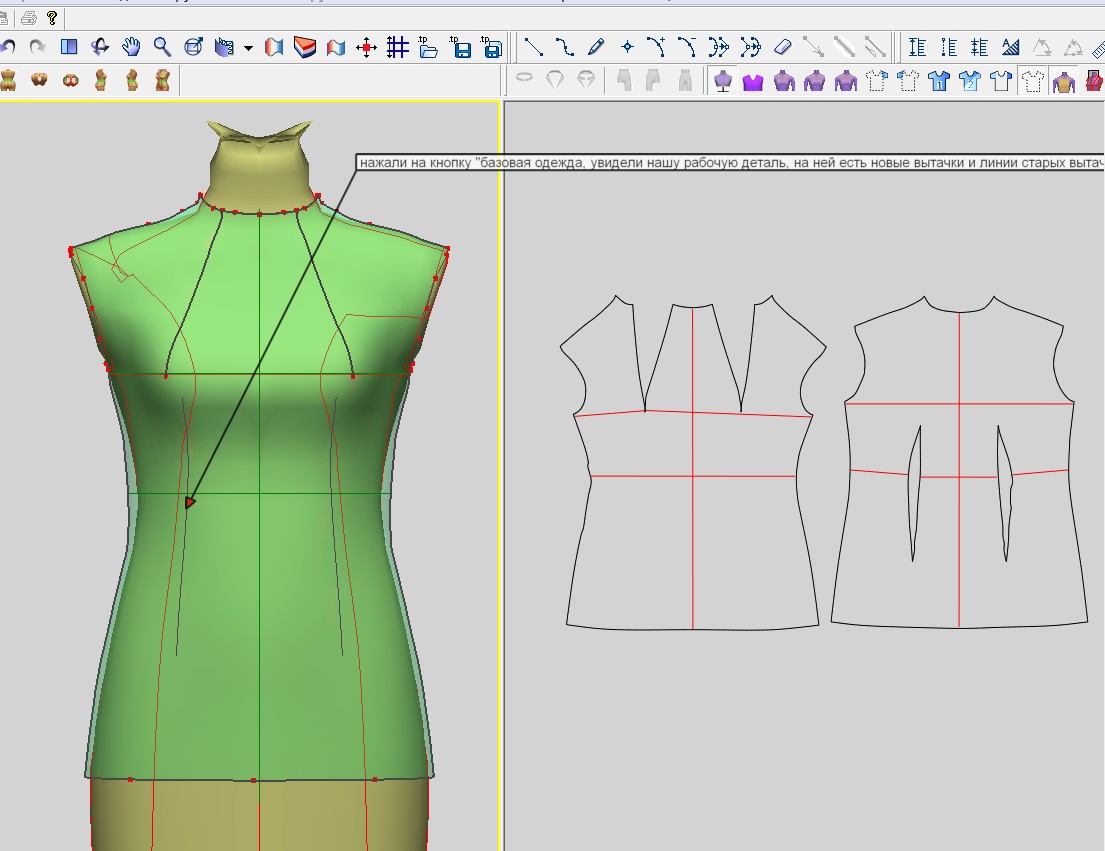Save .tp file with first floppy icon

click(x=461, y=47)
